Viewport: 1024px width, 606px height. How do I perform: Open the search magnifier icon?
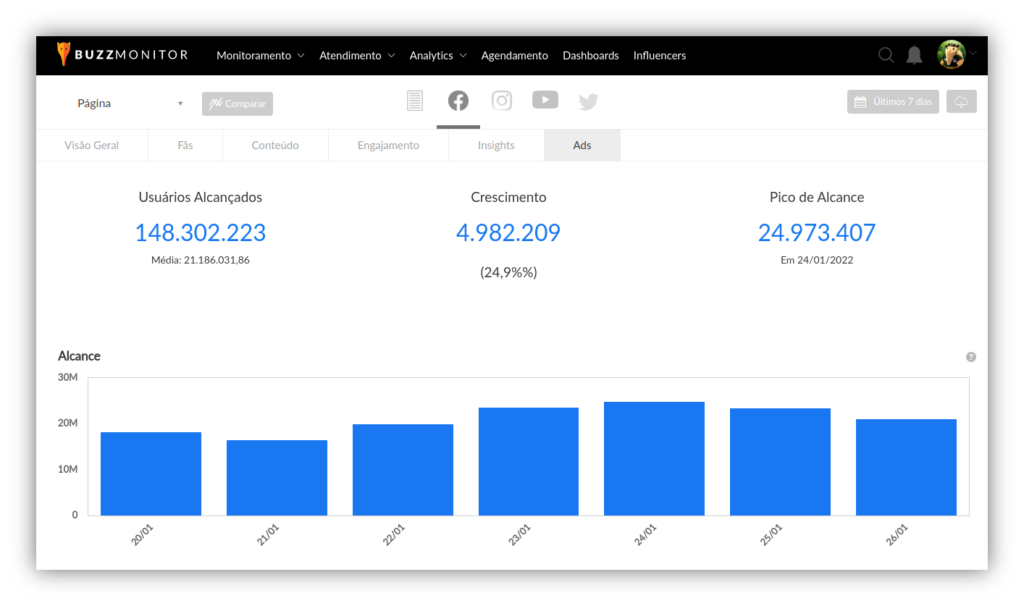[886, 55]
